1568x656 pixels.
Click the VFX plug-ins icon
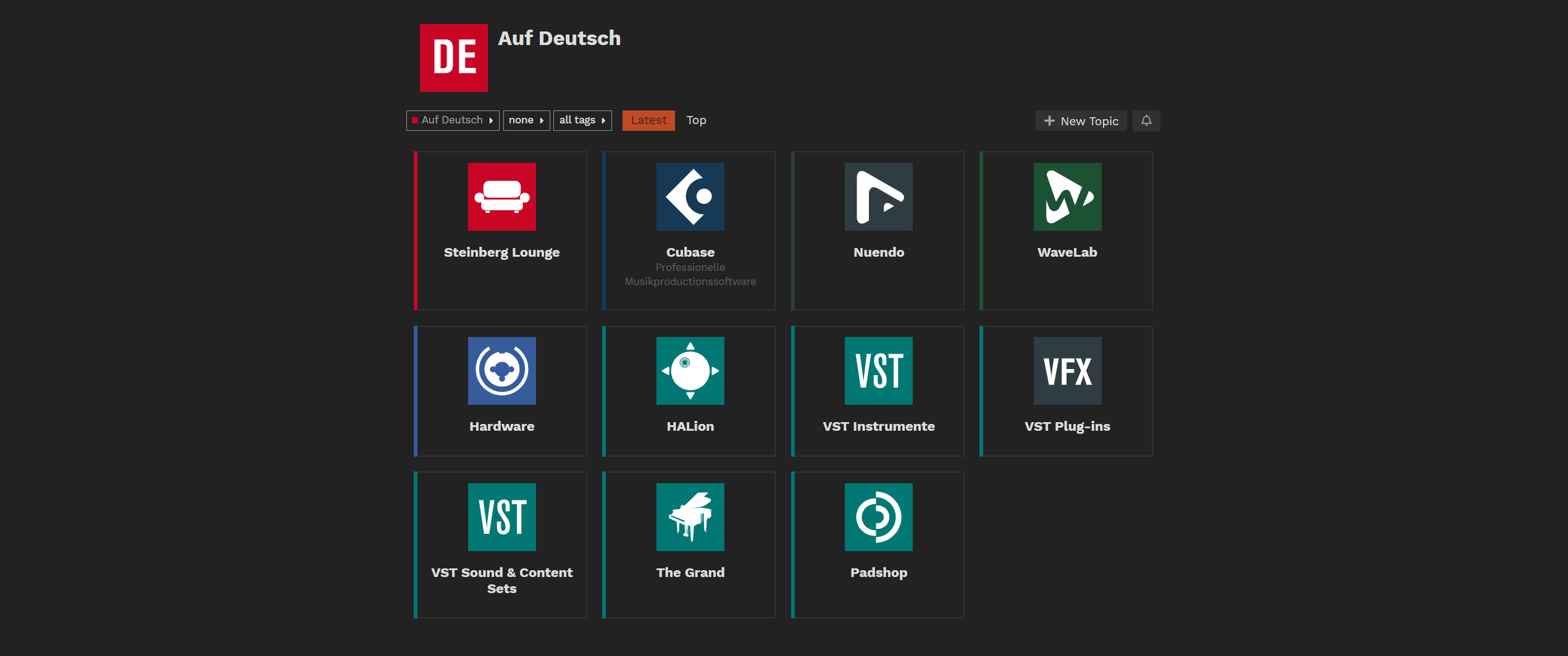[x=1067, y=371]
